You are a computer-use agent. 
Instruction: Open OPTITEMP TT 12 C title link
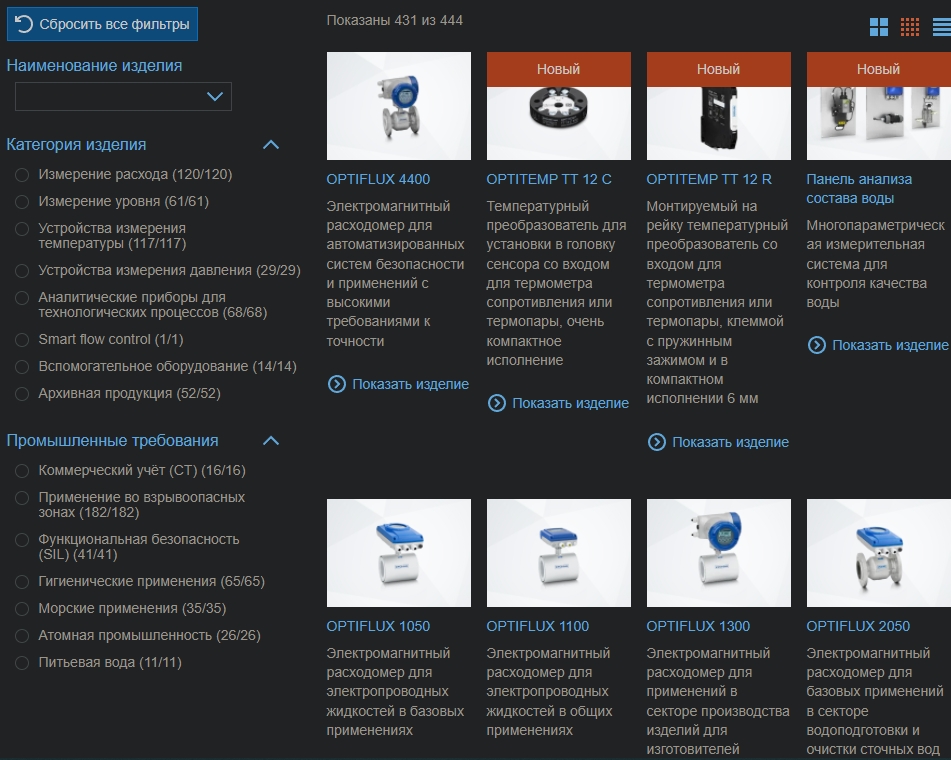tap(549, 180)
